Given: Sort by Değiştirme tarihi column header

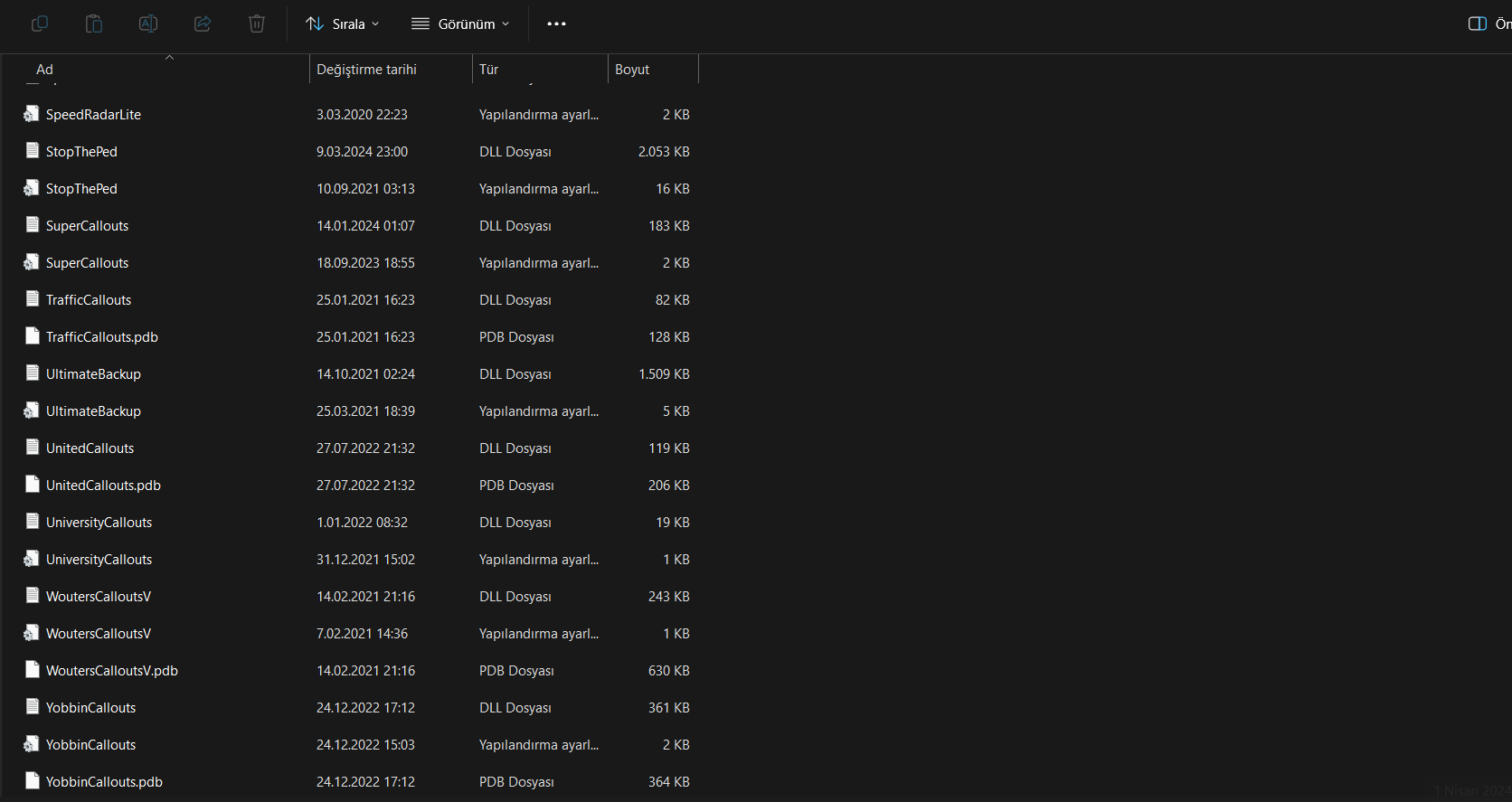Looking at the screenshot, I should [x=366, y=70].
